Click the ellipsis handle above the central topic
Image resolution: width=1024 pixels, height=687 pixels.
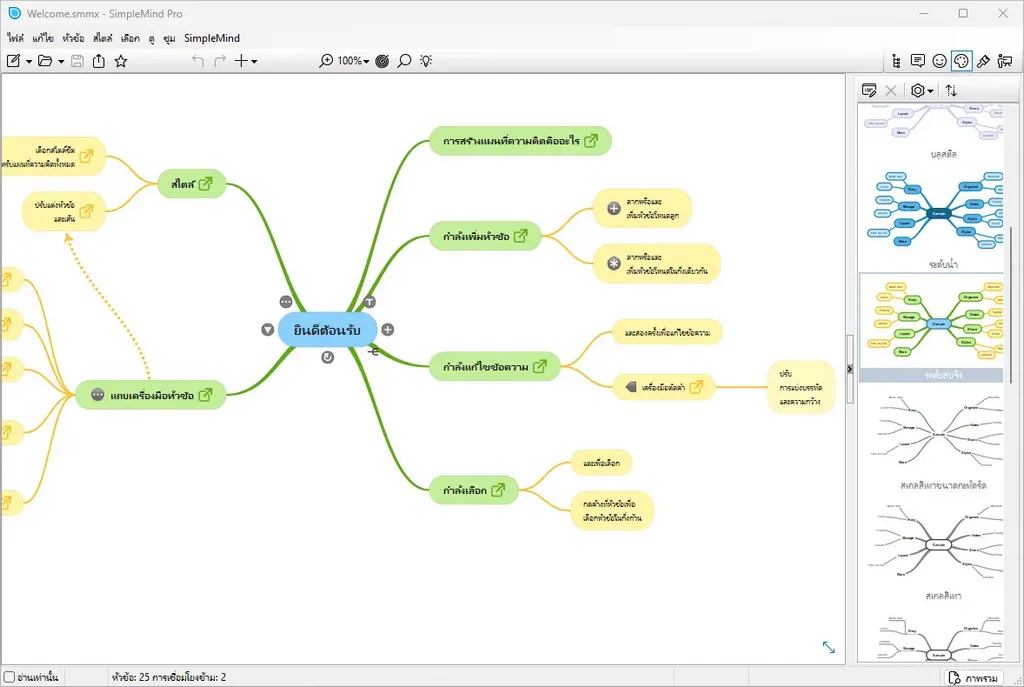pos(286,302)
